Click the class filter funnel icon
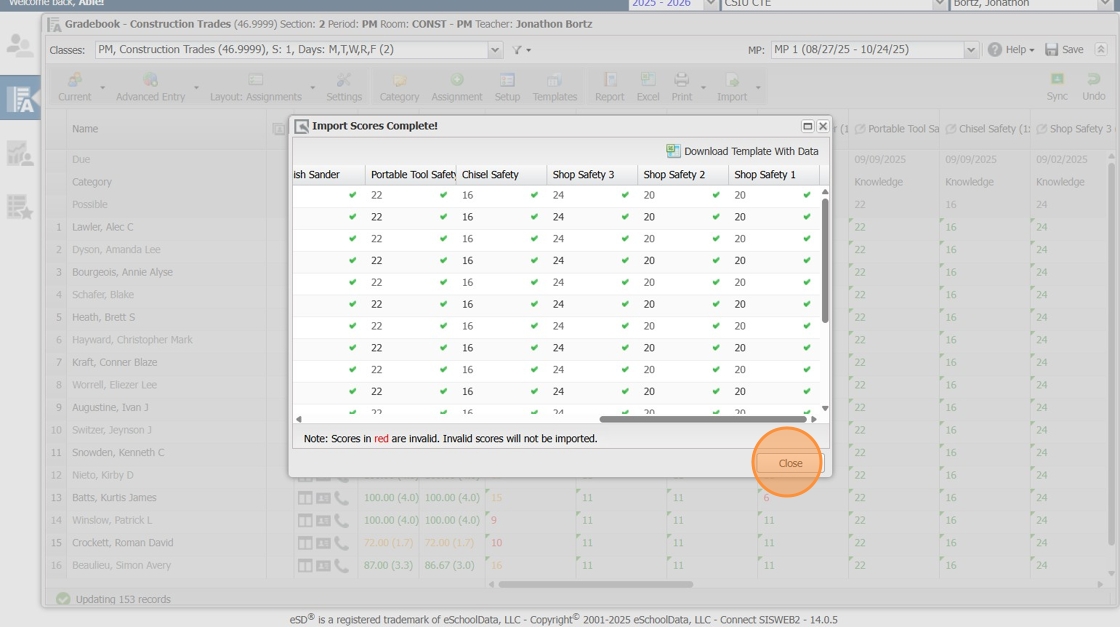Viewport: 1120px width, 627px height. pos(516,50)
